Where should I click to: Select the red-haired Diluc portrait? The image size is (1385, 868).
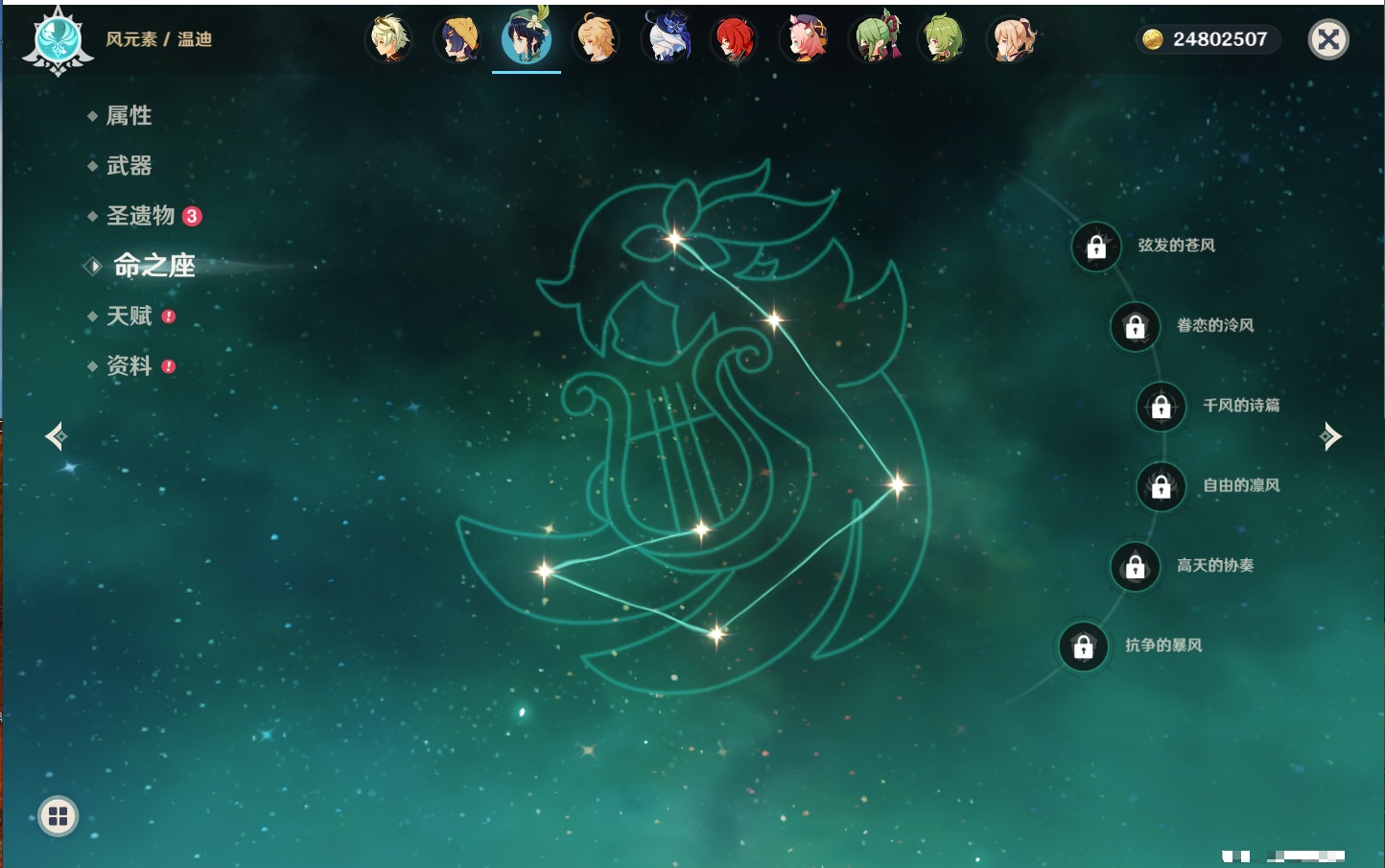click(735, 39)
